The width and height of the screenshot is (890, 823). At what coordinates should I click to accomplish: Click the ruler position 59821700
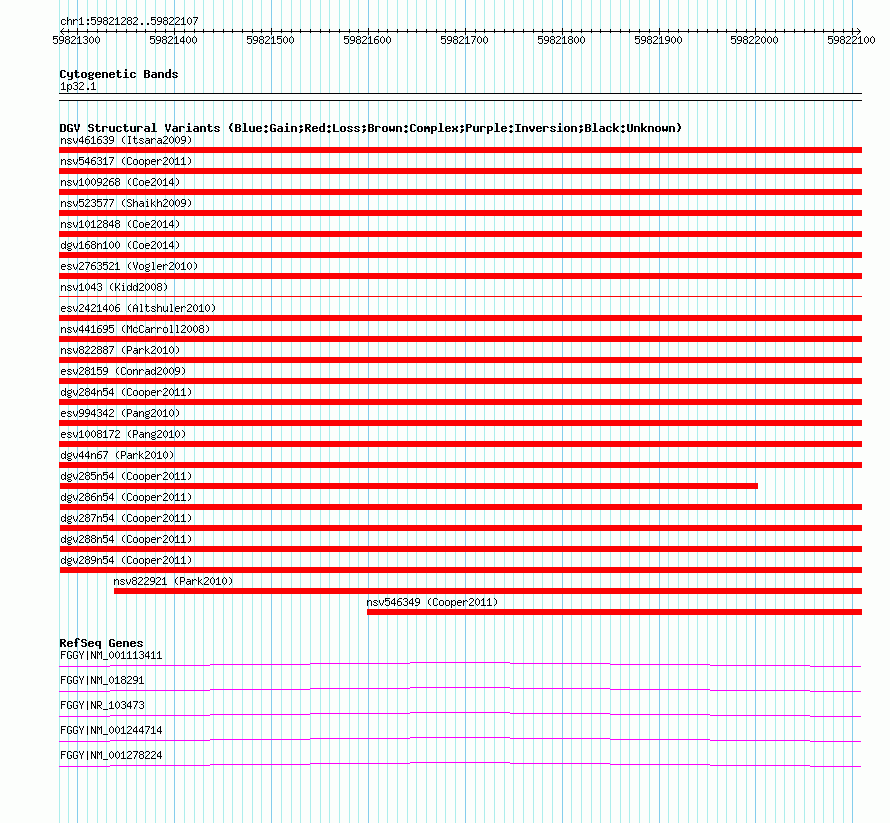click(x=464, y=40)
